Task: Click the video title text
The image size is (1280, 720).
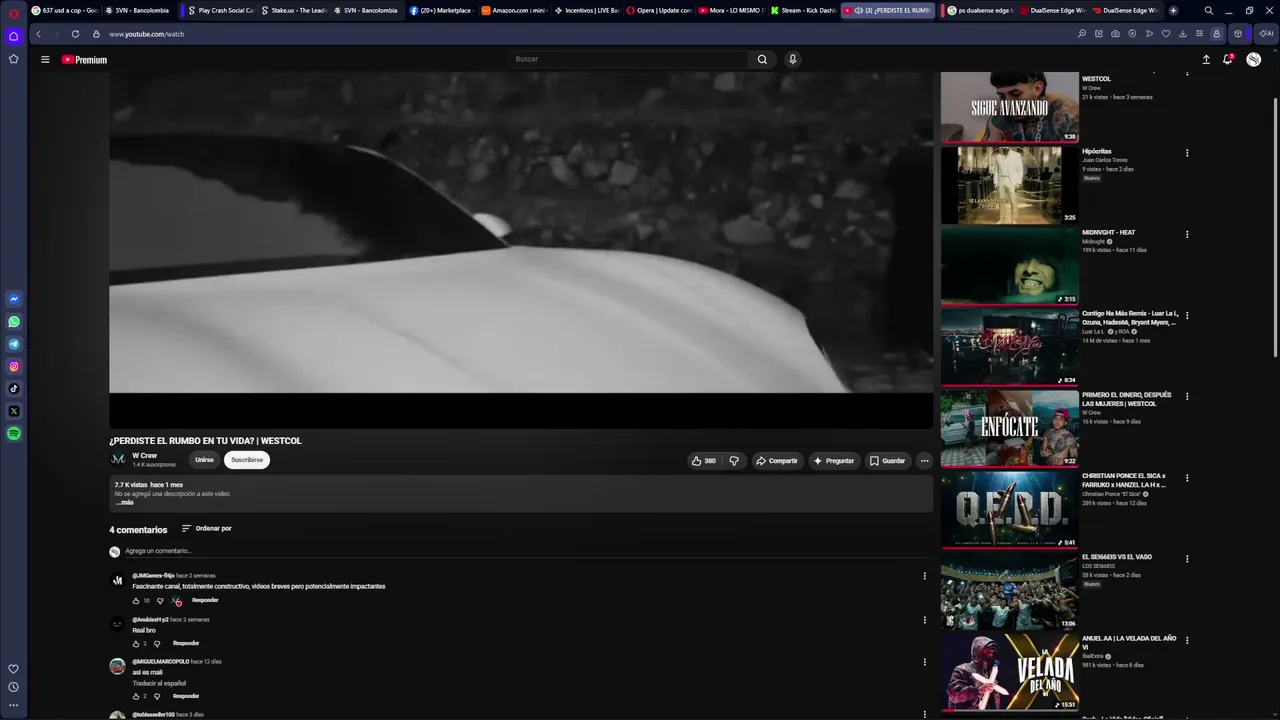Action: tap(205, 441)
